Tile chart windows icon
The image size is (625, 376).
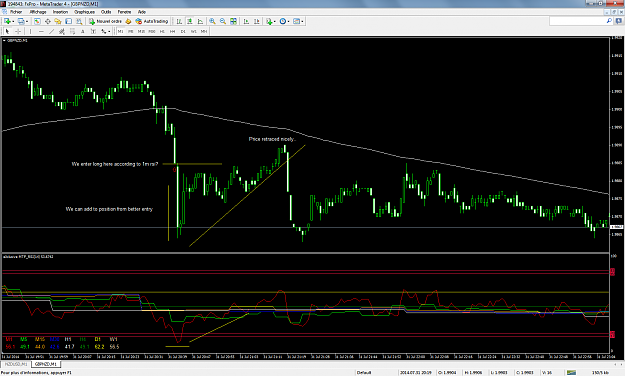coord(234,21)
